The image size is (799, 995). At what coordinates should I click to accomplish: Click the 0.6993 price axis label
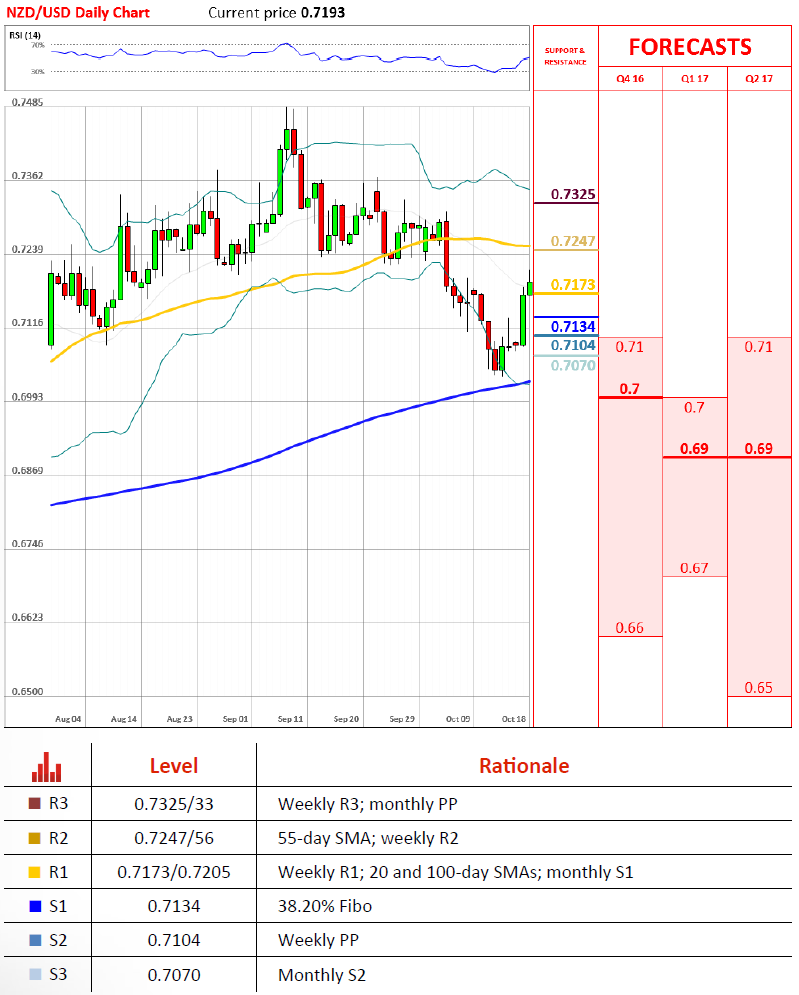pyautogui.click(x=27, y=397)
